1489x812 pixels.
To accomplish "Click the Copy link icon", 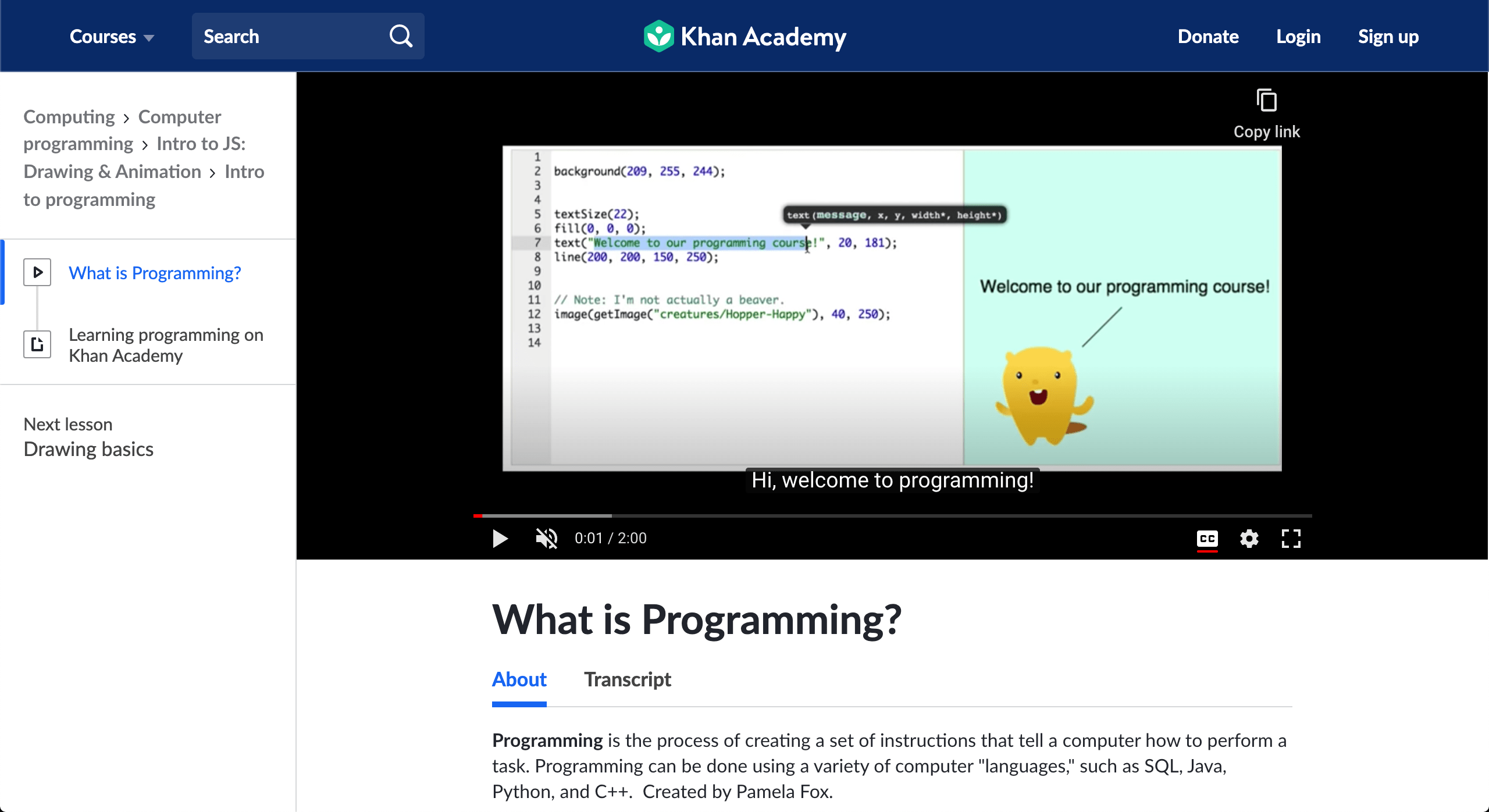I will (1266, 101).
